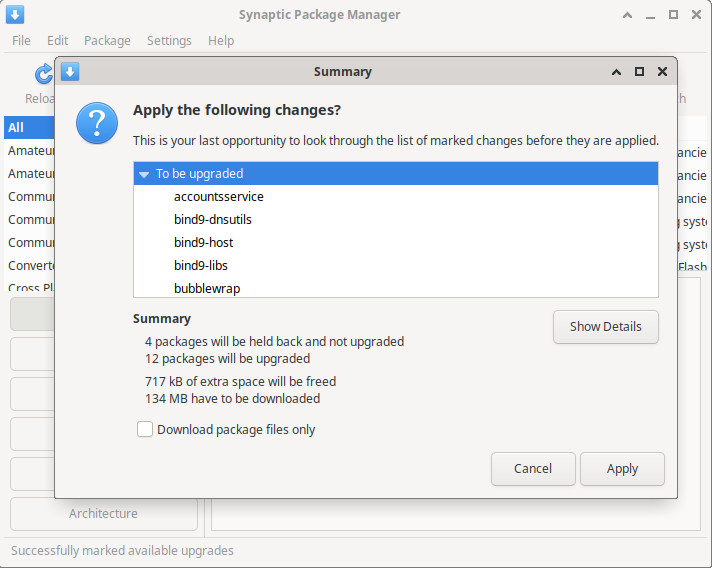
Task: Open the Package menu
Action: coord(107,40)
